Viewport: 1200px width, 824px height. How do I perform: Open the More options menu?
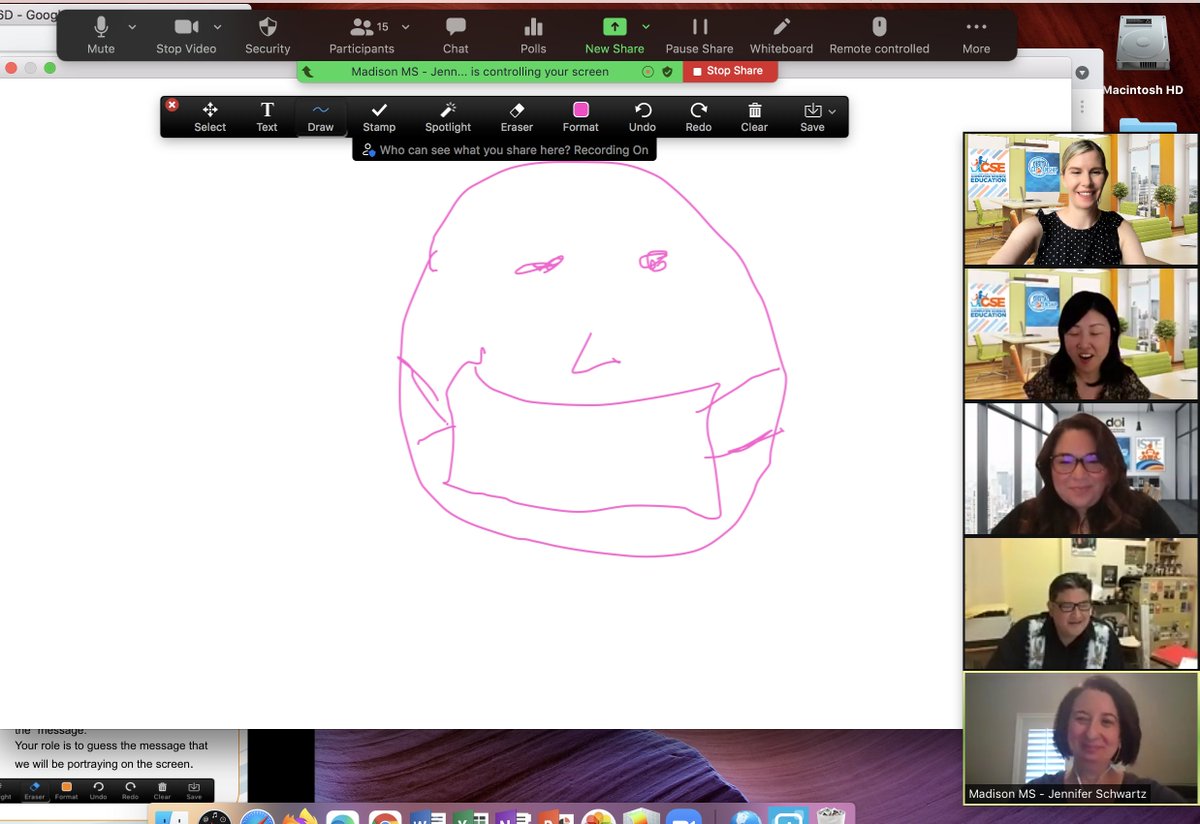976,35
